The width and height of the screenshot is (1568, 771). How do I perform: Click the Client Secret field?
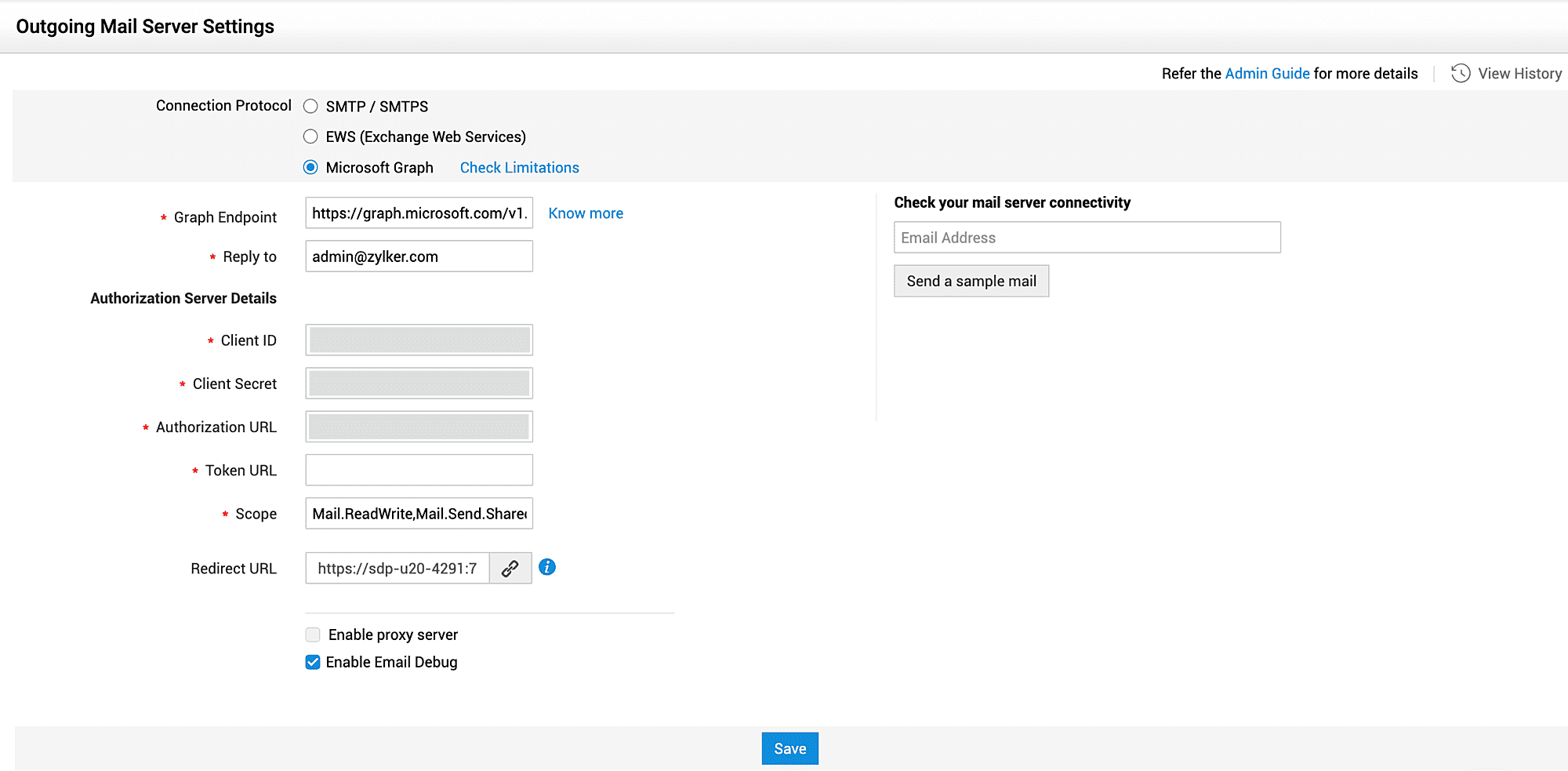pos(419,384)
